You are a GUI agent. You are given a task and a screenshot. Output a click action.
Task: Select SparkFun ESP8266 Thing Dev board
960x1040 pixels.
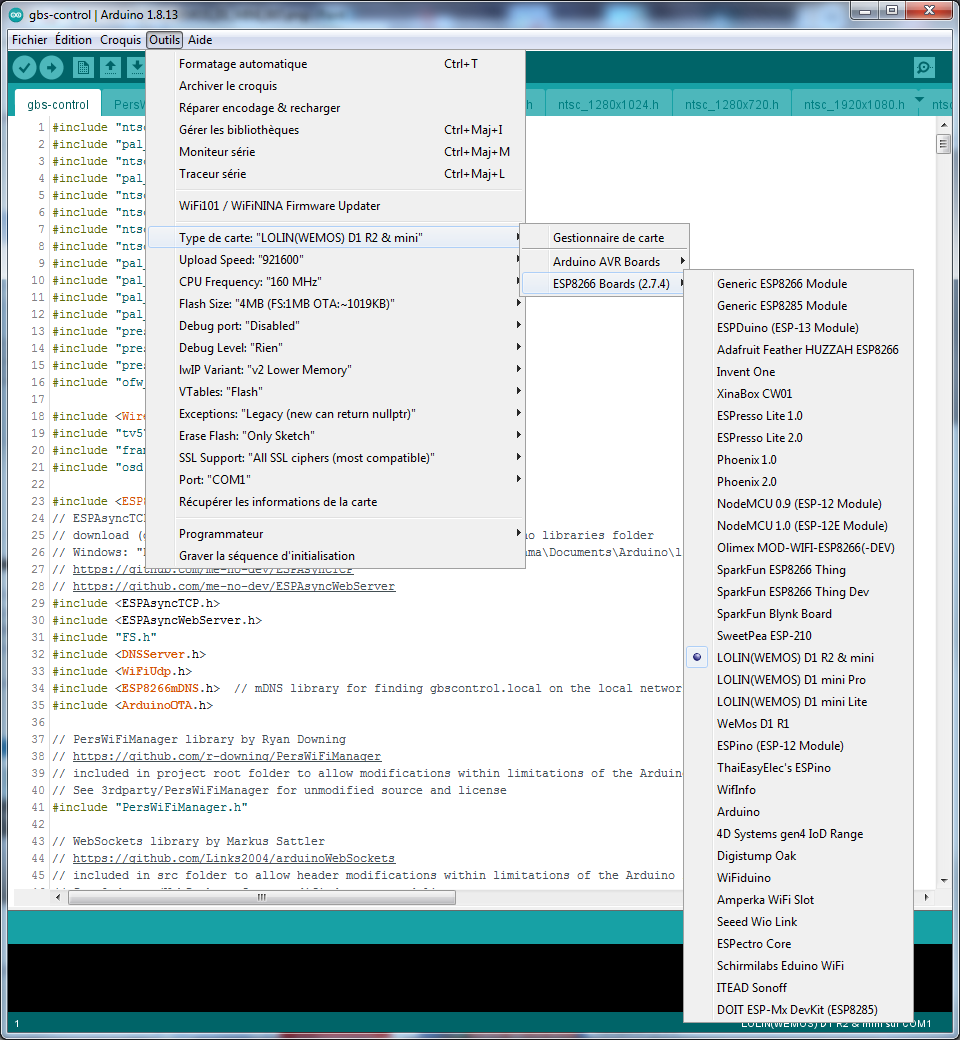799,592
